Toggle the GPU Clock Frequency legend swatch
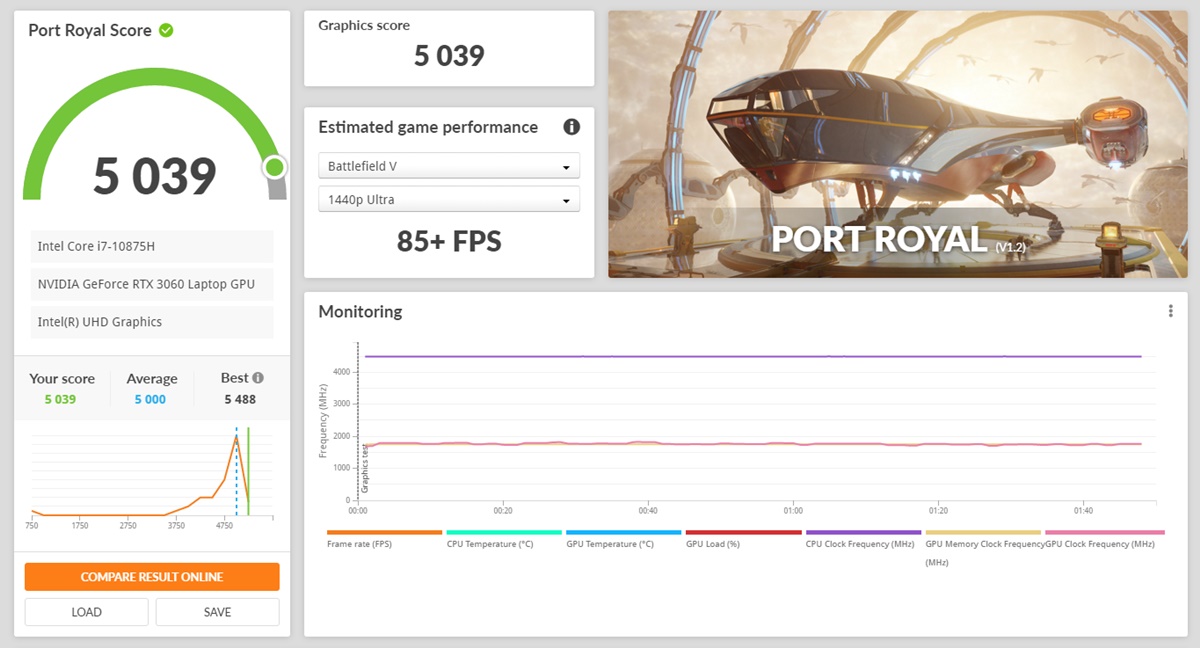The image size is (1200, 648). tap(1104, 532)
